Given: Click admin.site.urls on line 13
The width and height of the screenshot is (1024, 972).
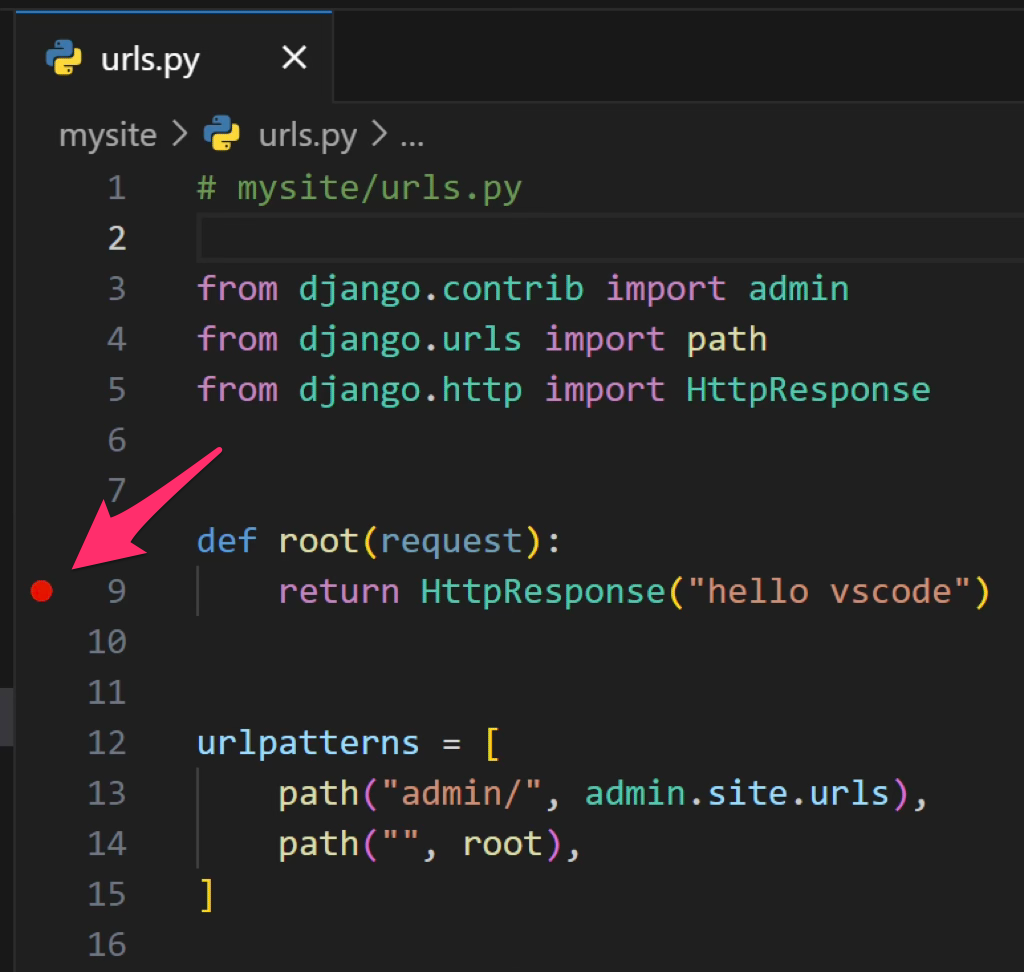Looking at the screenshot, I should tap(736, 793).
